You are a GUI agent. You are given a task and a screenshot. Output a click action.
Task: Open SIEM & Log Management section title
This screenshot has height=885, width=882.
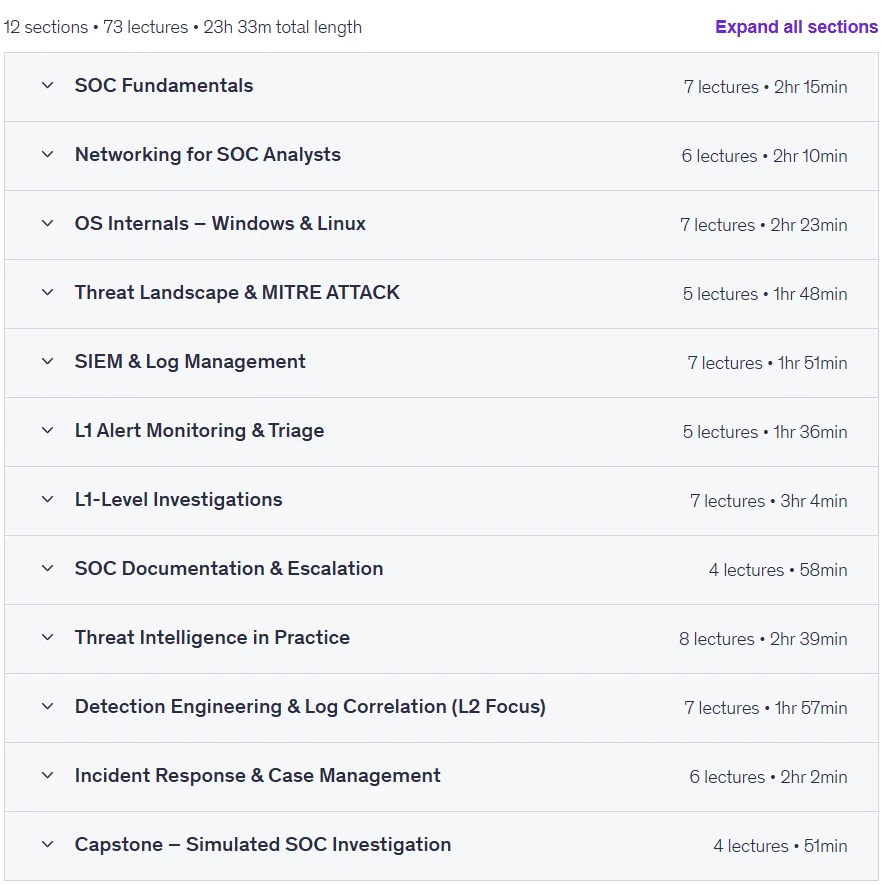190,361
